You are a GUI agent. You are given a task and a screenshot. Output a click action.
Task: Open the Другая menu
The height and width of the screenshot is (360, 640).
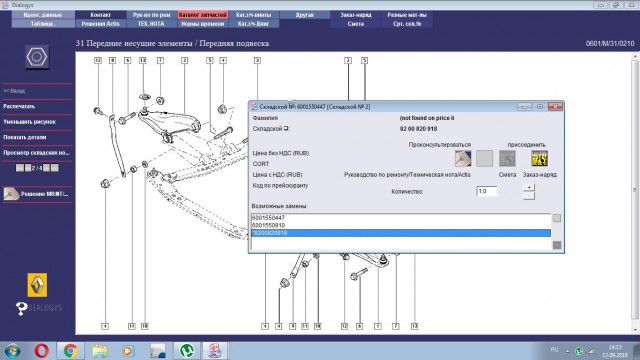click(x=304, y=15)
